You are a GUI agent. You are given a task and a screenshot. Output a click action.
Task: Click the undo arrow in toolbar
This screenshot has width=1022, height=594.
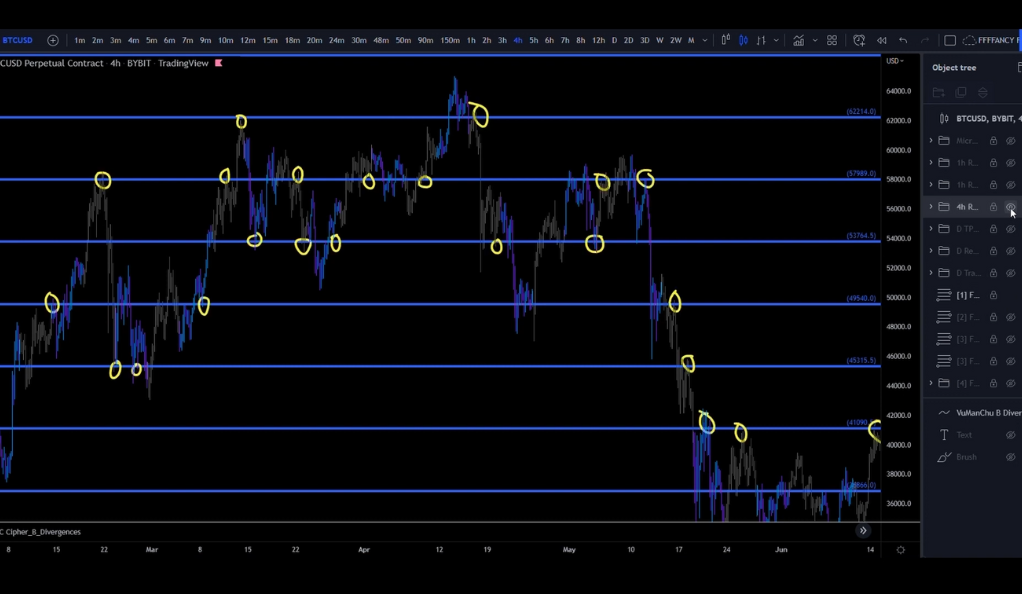(x=903, y=40)
